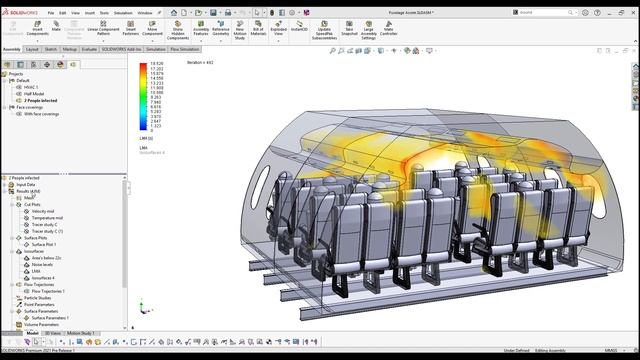Open the Help question mark icon
The height and width of the screenshot is (360, 640).
pos(597,13)
